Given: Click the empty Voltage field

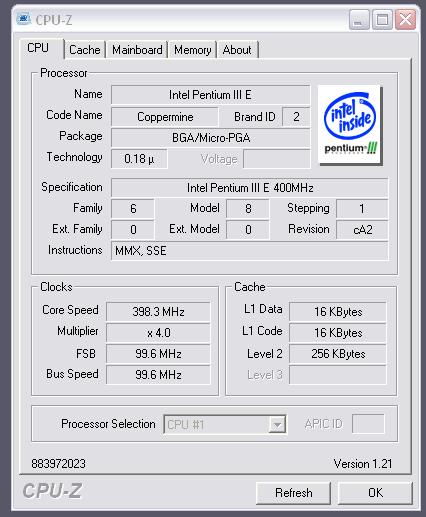Looking at the screenshot, I should 277,159.
